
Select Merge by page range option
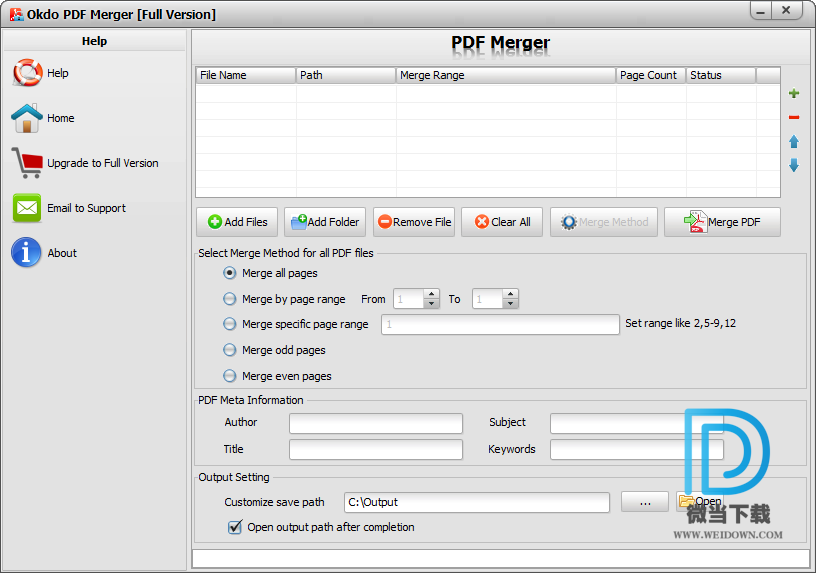click(x=230, y=299)
